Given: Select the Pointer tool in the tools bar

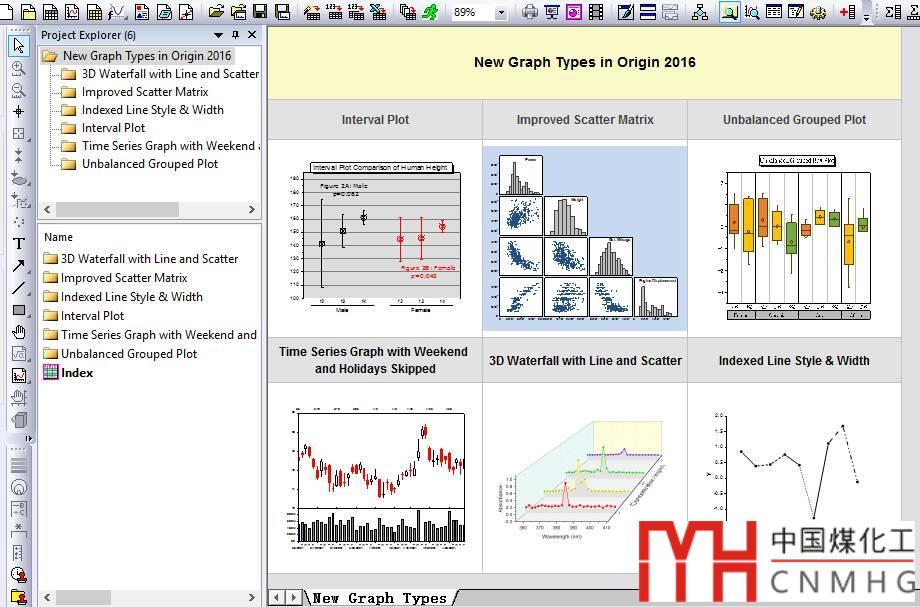Looking at the screenshot, I should pyautogui.click(x=19, y=46).
